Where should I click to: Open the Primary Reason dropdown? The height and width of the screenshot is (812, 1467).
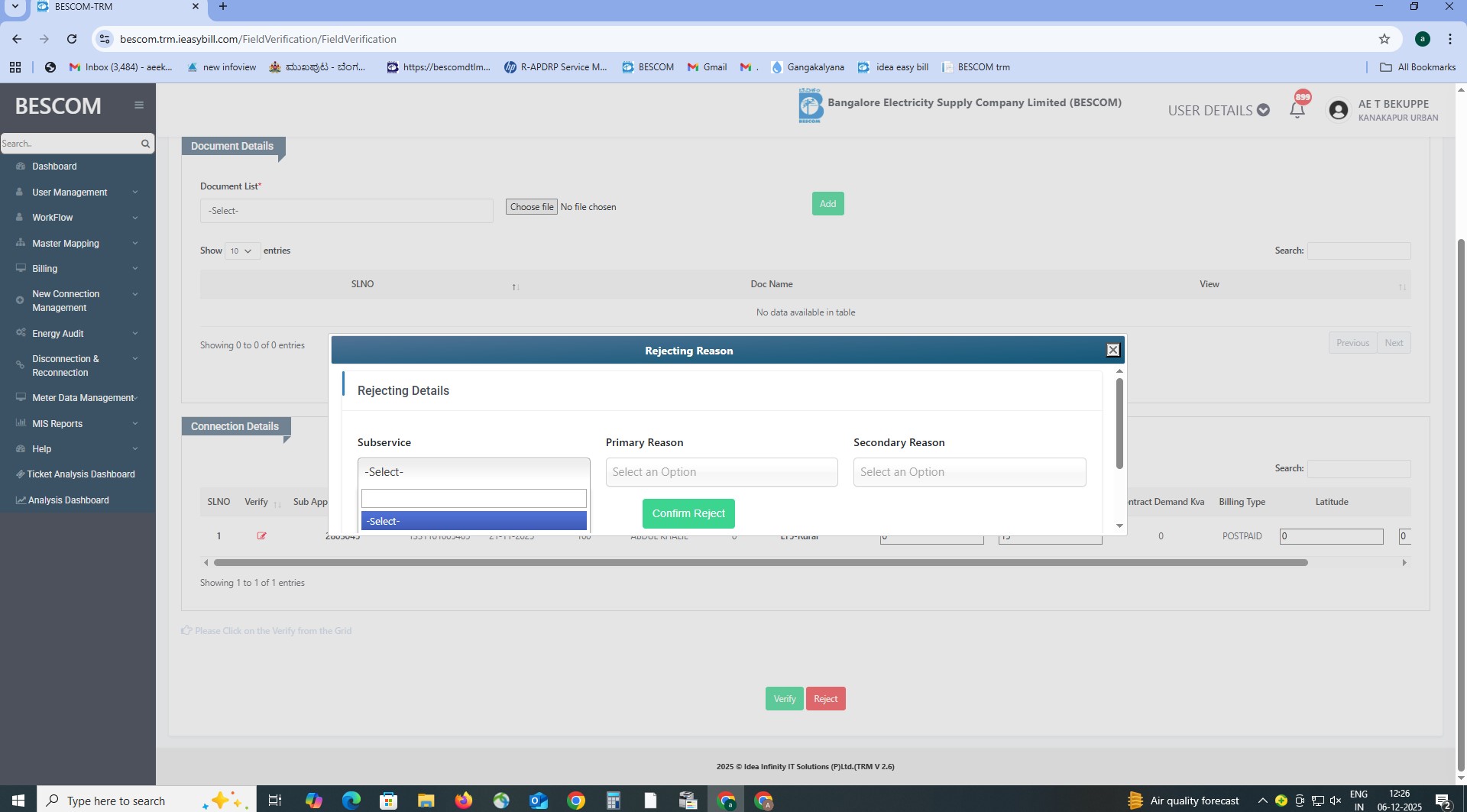tap(721, 472)
